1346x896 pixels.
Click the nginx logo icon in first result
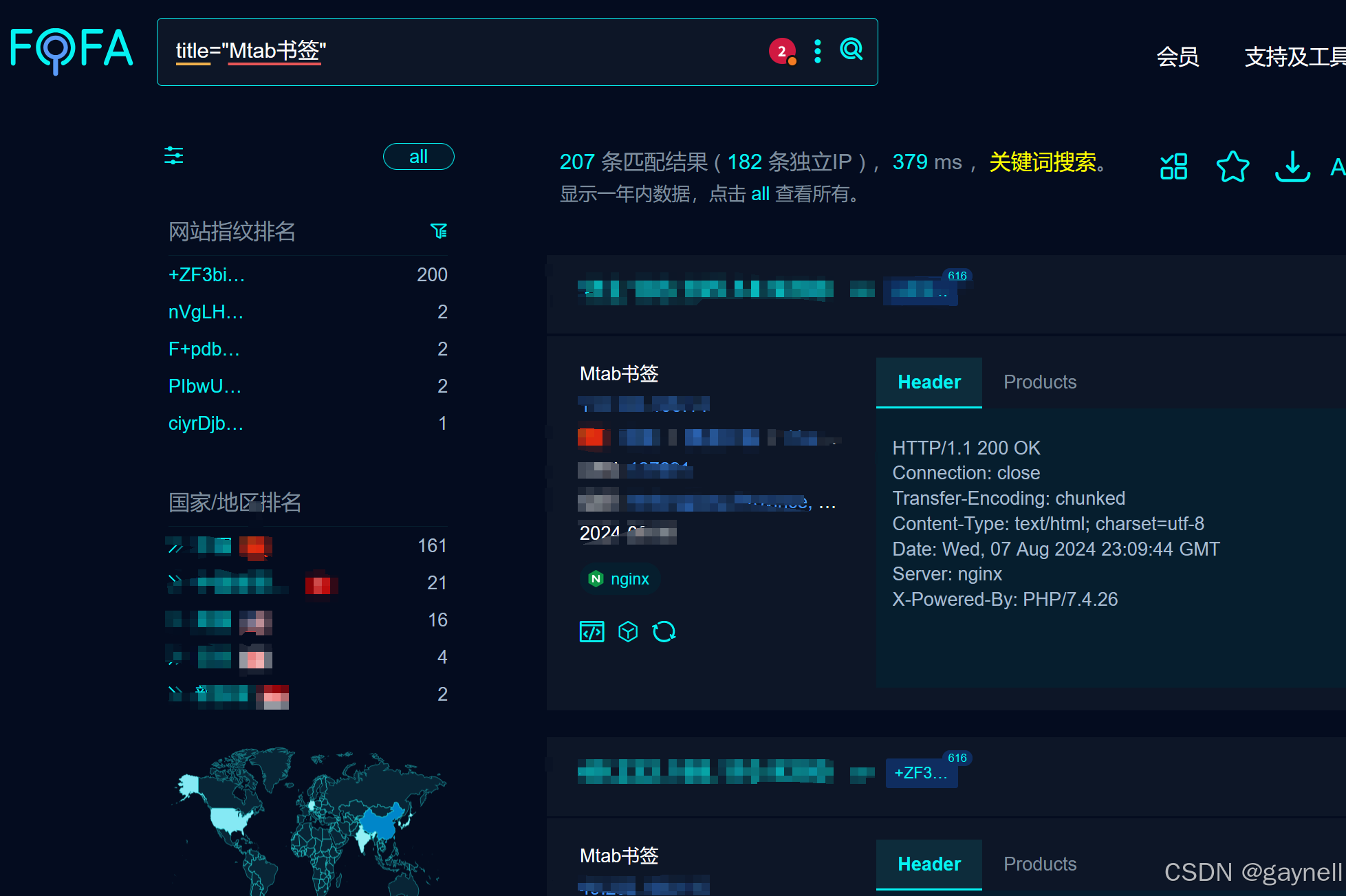(596, 579)
